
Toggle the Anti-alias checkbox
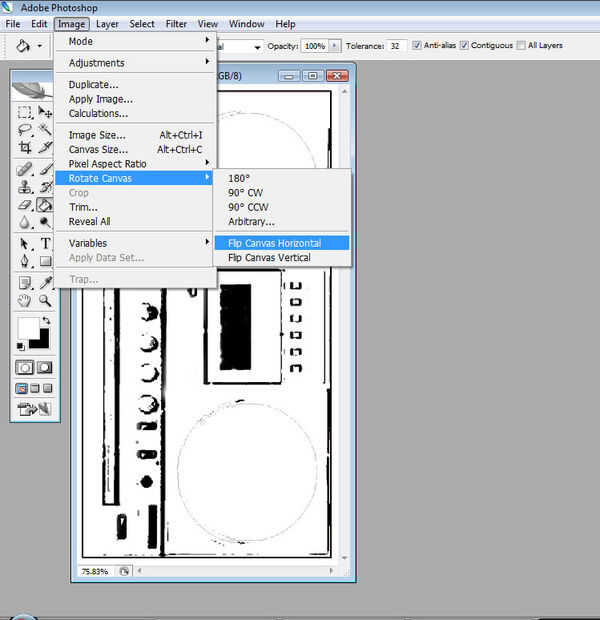(416, 45)
